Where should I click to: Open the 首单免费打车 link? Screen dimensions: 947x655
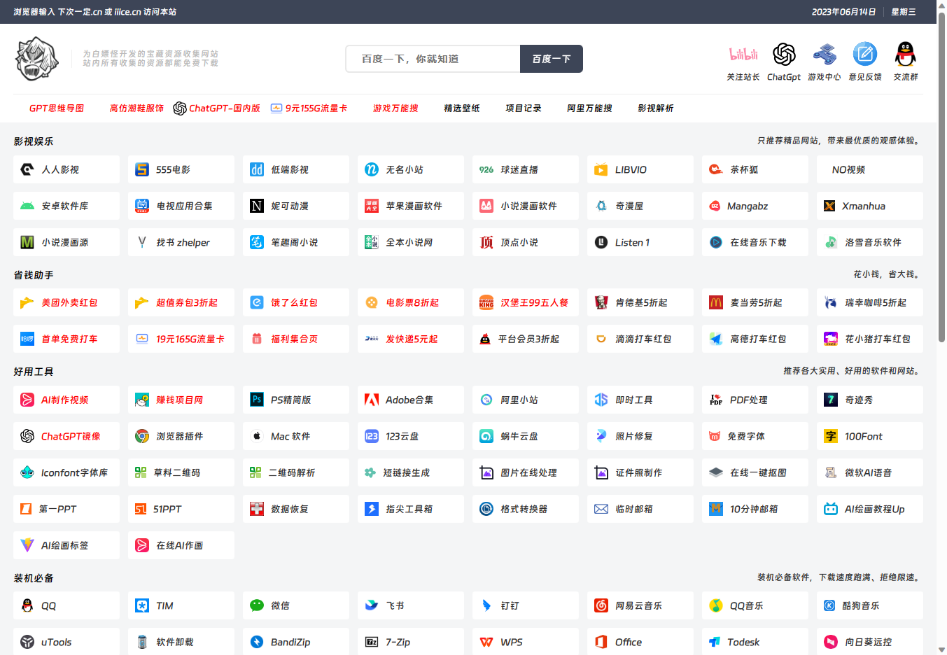coord(66,339)
